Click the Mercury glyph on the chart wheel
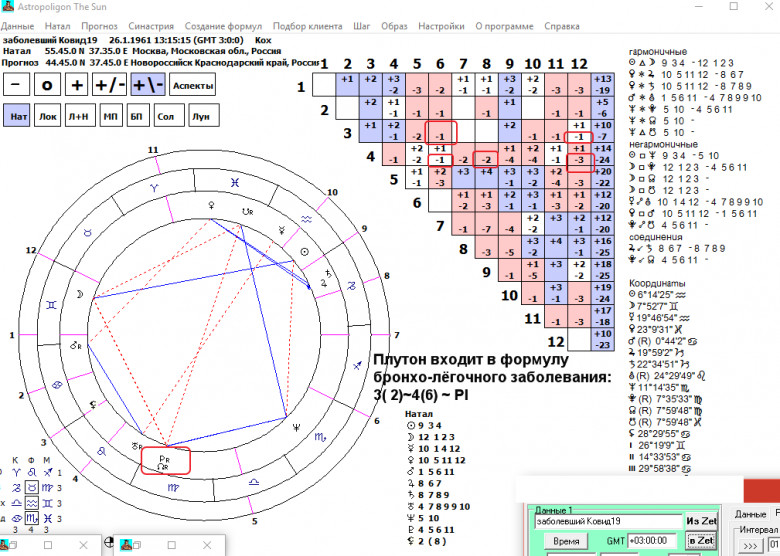This screenshot has width=780, height=556. (281, 230)
